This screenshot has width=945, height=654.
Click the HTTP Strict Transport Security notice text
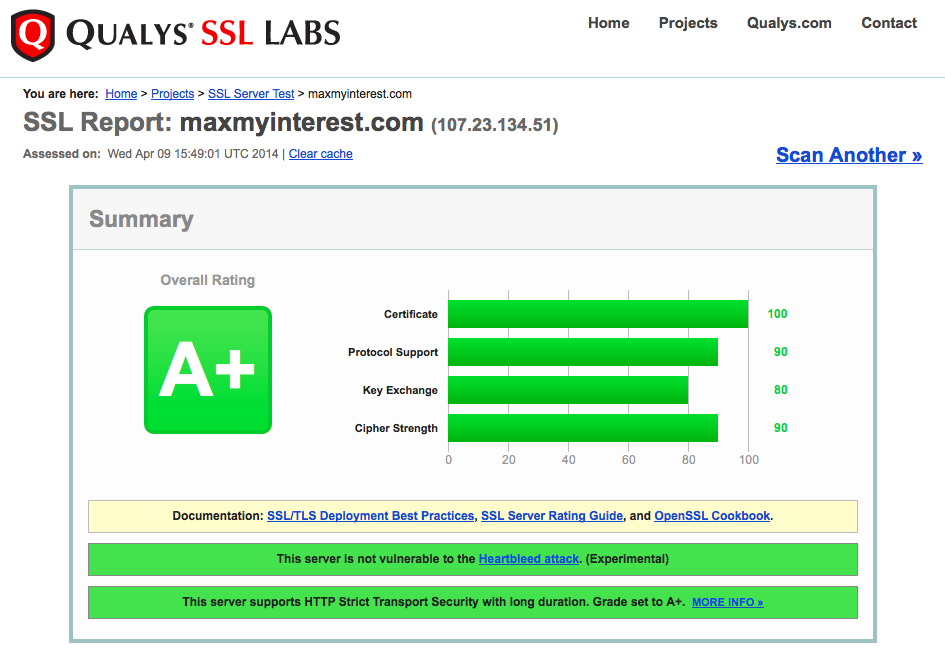[433, 602]
